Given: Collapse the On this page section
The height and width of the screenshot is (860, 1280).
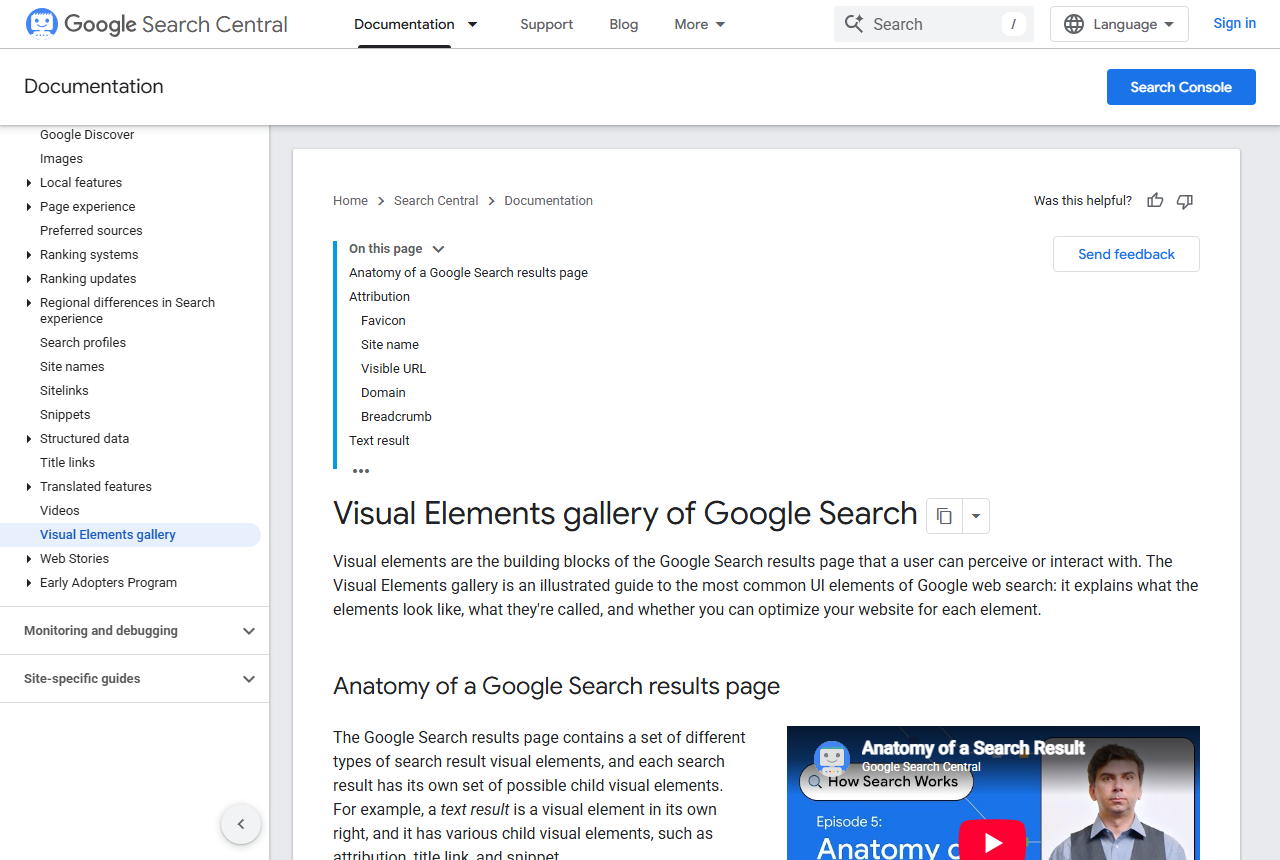Looking at the screenshot, I should [x=438, y=249].
